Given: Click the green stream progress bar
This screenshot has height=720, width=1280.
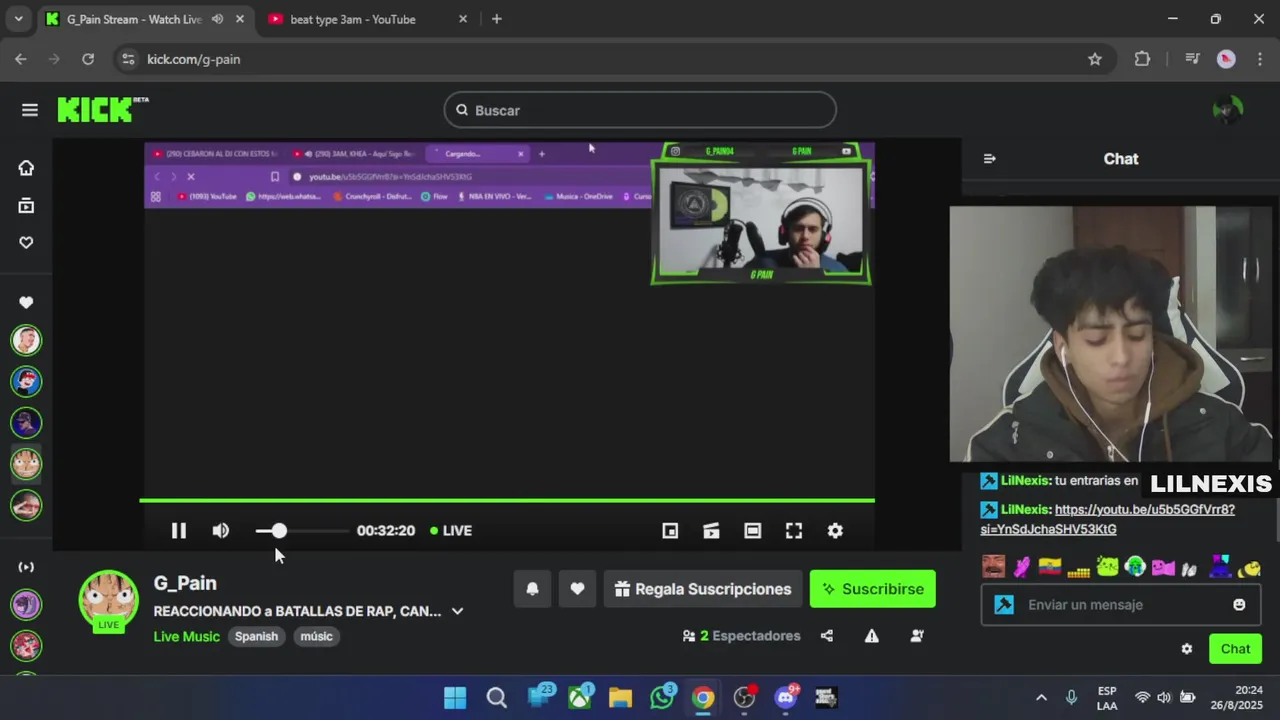Looking at the screenshot, I should pos(507,500).
